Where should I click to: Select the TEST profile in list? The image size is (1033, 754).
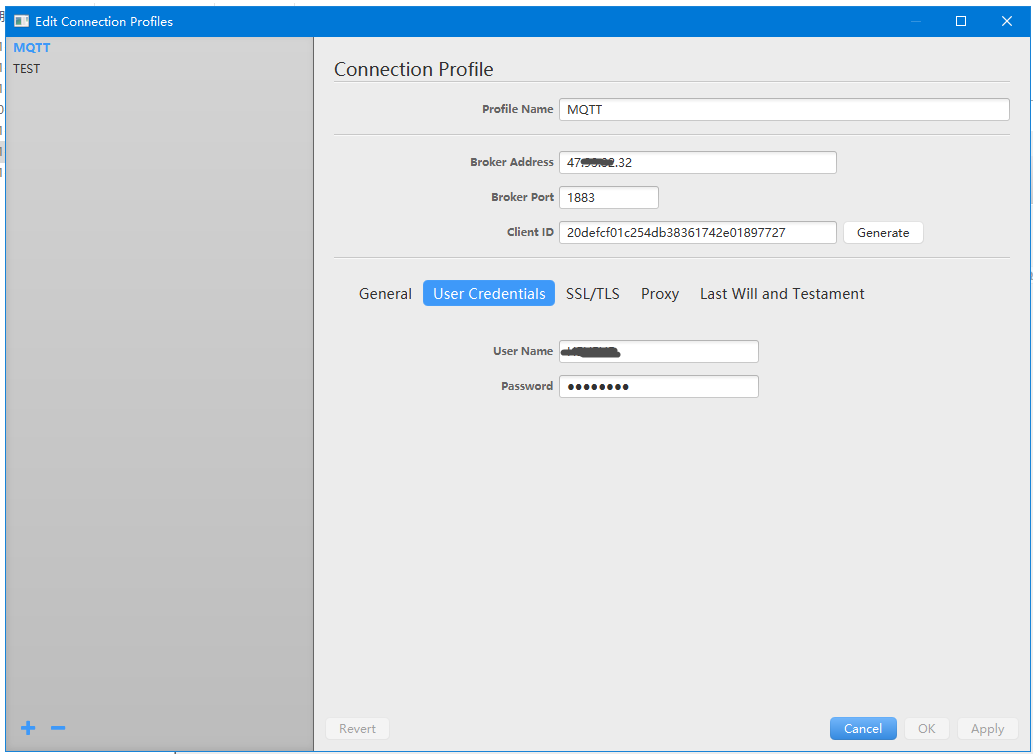tap(27, 69)
